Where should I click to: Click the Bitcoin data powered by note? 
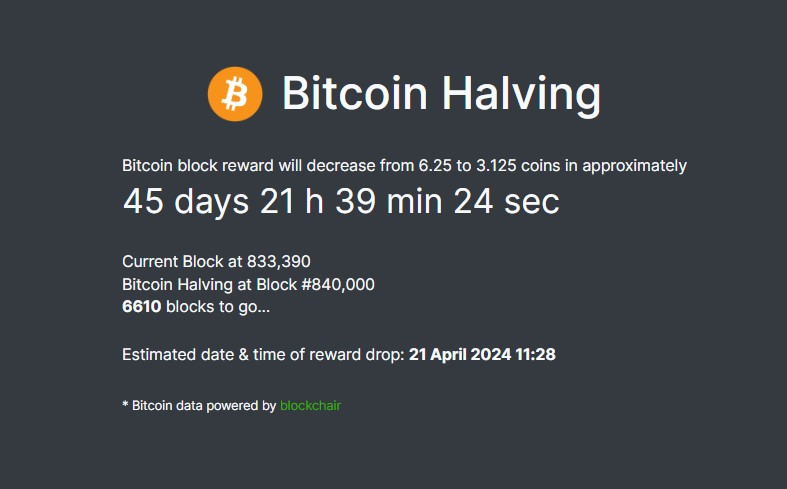tap(199, 406)
